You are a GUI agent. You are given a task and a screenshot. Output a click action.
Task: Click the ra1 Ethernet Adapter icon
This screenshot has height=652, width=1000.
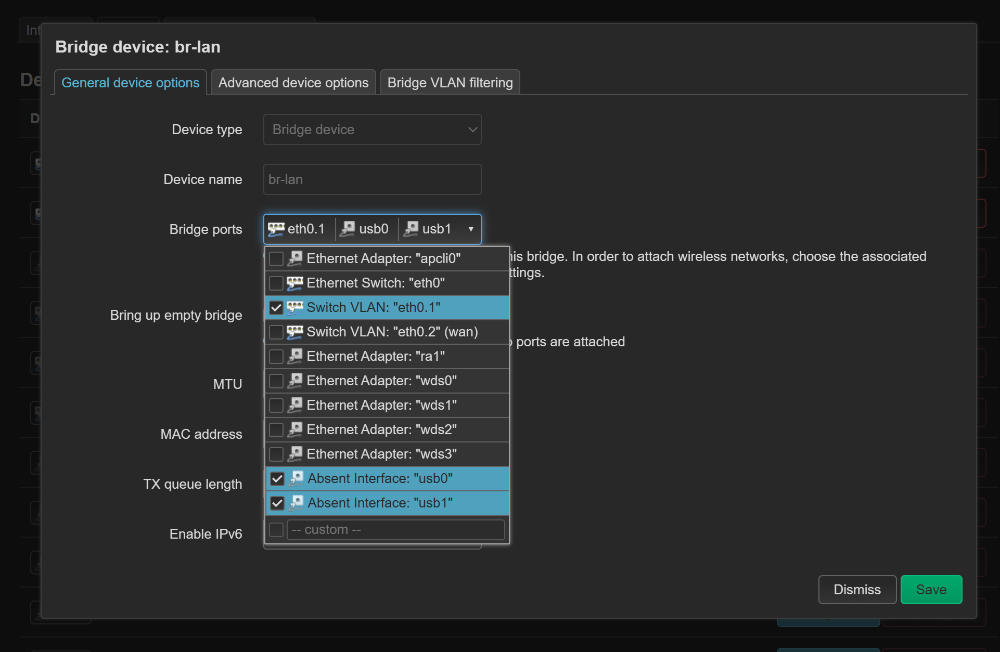295,356
